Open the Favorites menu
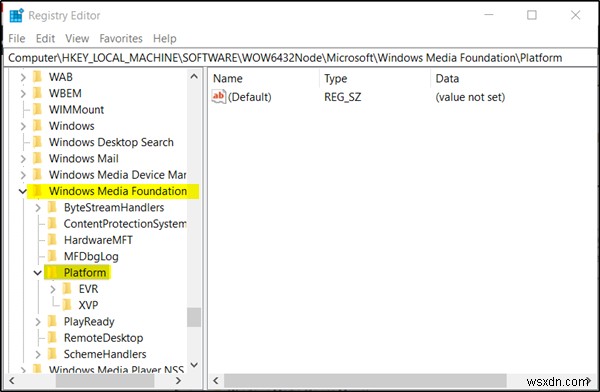Screen dimensions: 600x392 tap(121, 38)
